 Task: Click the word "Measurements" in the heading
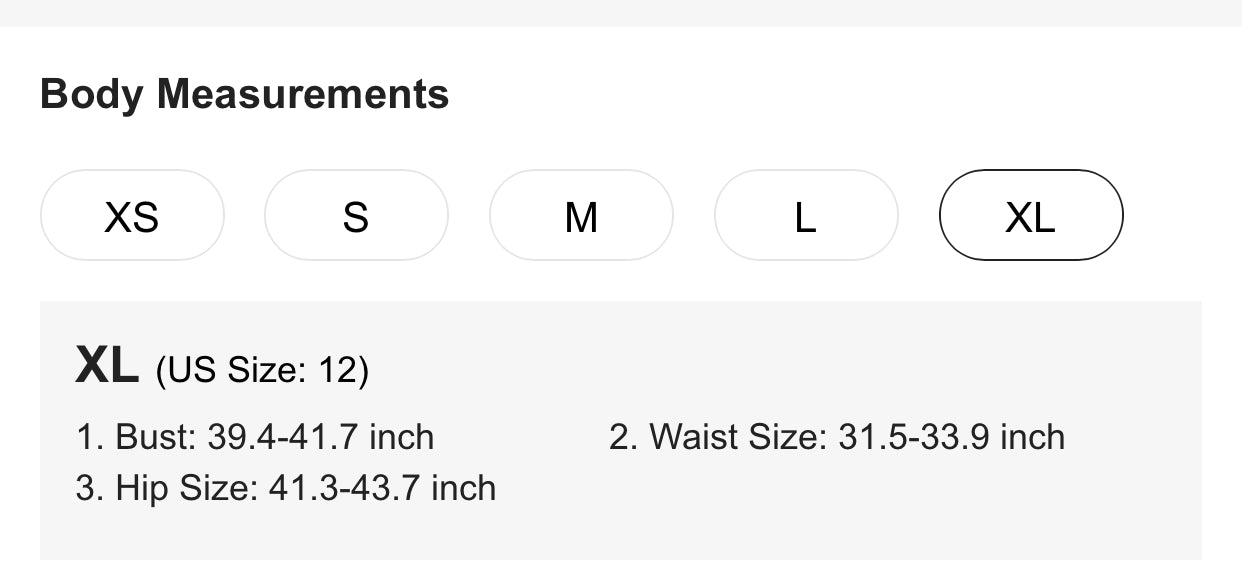click(x=303, y=95)
